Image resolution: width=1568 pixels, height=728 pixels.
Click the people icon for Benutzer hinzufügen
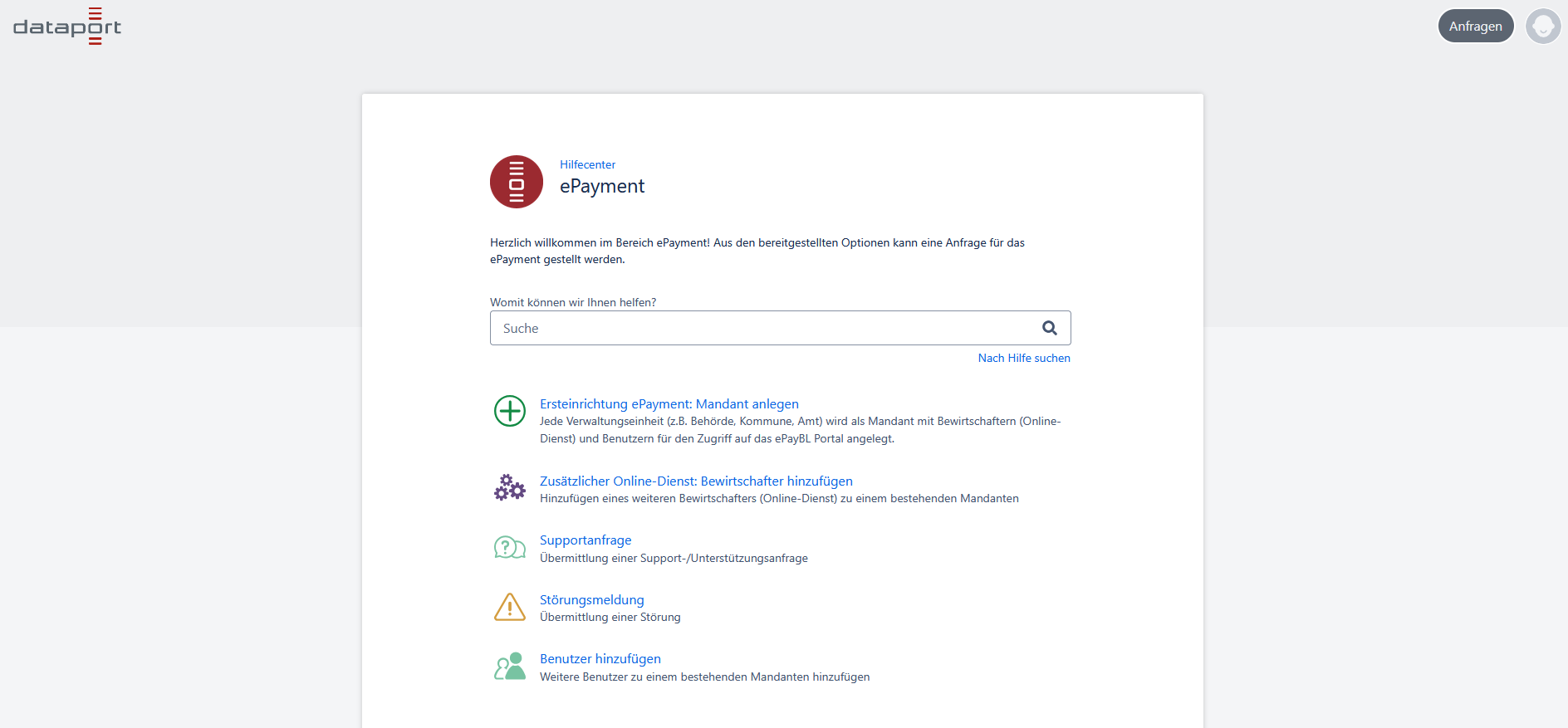tap(510, 666)
